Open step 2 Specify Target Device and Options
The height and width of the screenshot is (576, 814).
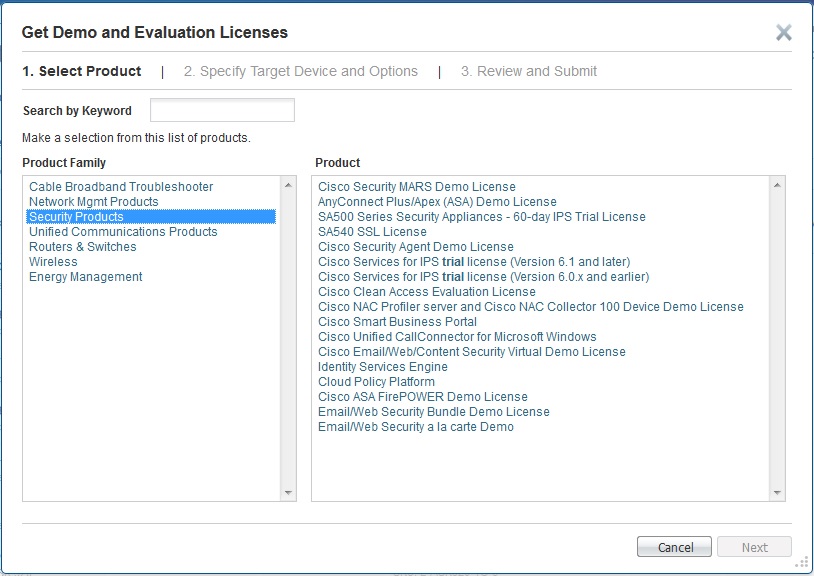pyautogui.click(x=301, y=71)
